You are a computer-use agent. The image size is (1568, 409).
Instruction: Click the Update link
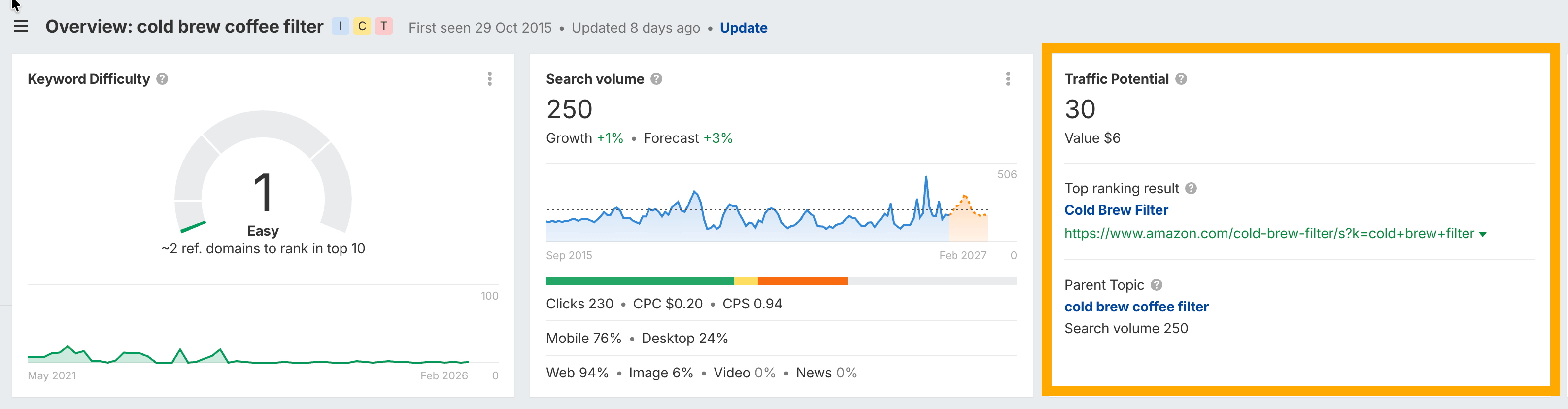coord(743,28)
